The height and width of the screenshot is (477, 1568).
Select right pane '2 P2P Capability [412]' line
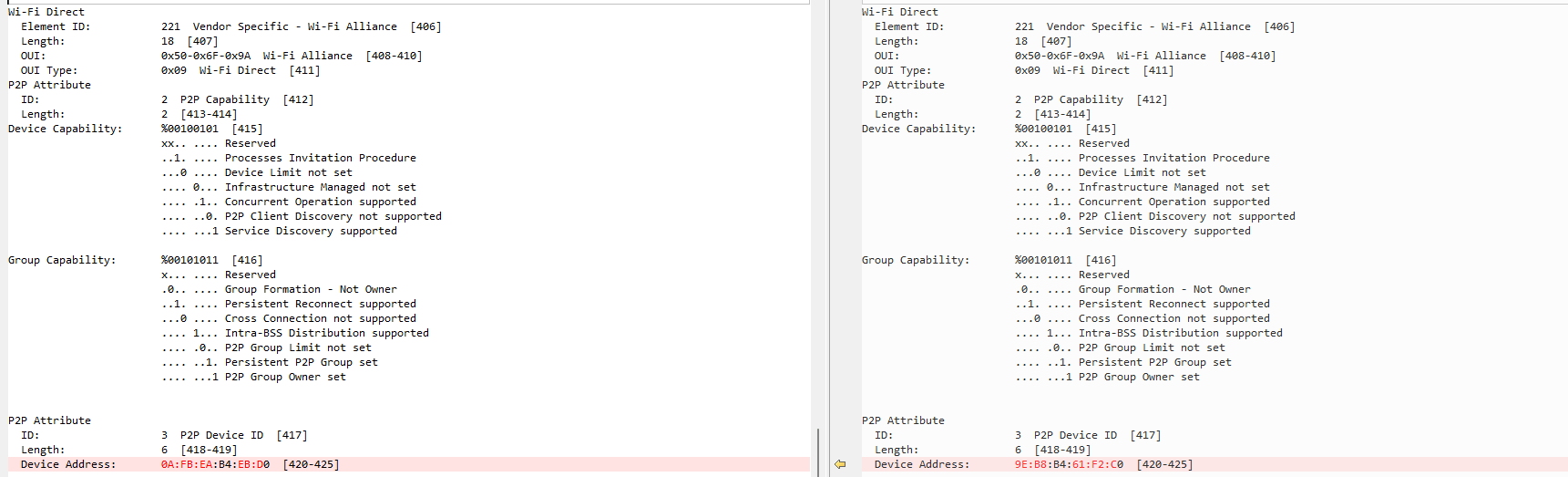pyautogui.click(x=1091, y=99)
